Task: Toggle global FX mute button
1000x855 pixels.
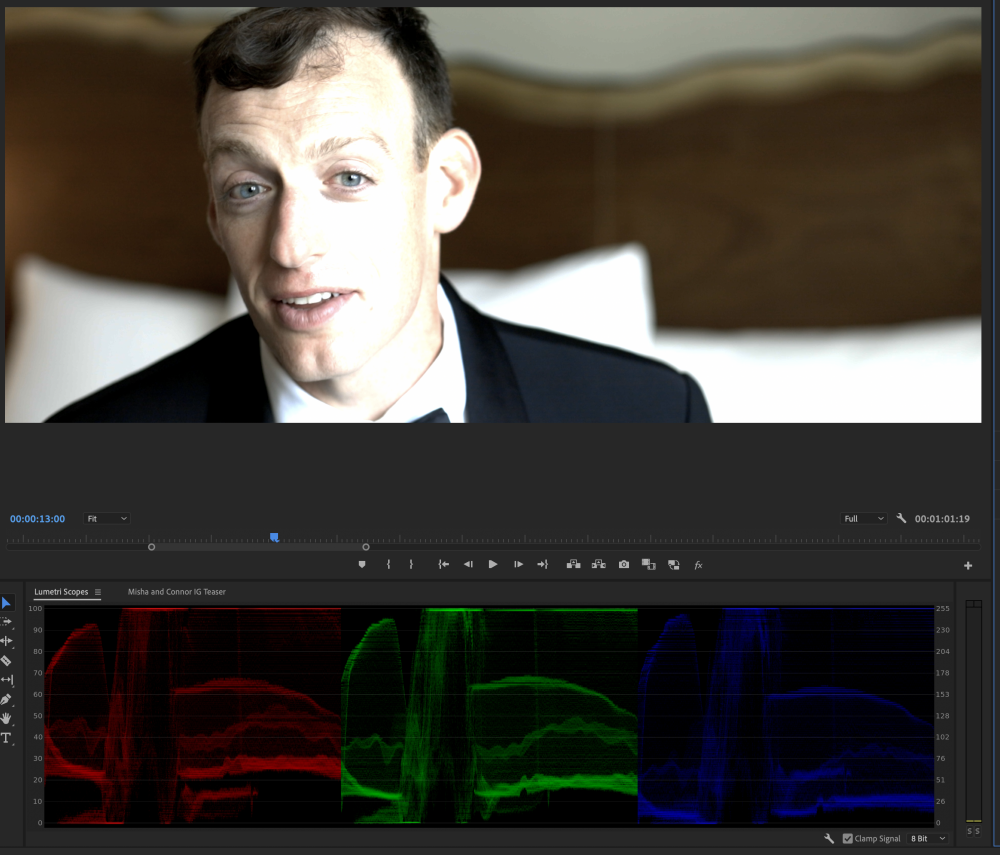Action: point(698,565)
